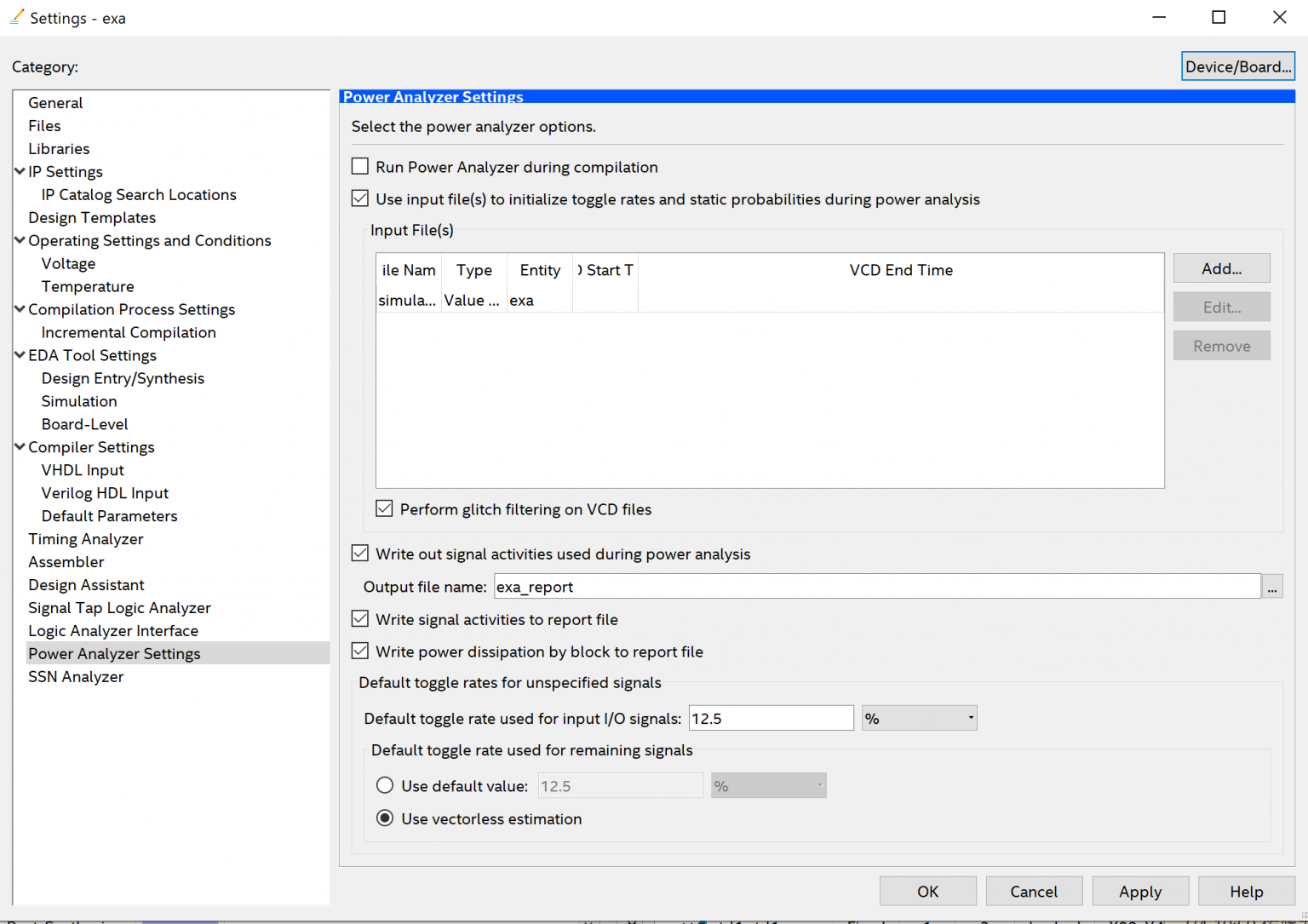Click Add... to add an input file

tap(1221, 268)
